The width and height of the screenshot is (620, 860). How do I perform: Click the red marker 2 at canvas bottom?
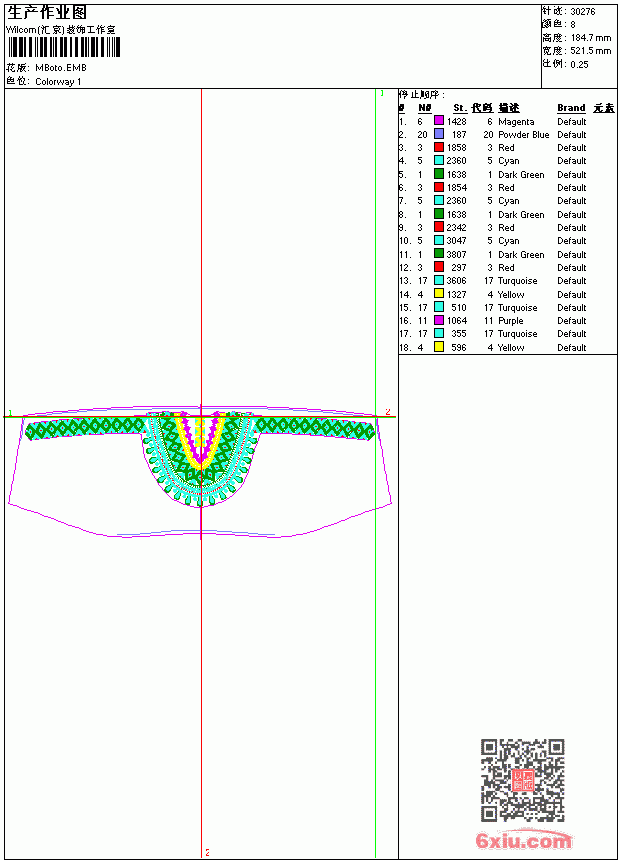click(207, 852)
